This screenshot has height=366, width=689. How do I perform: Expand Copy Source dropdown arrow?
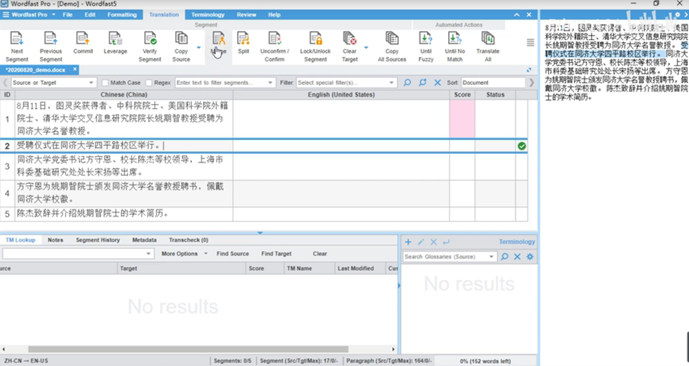click(x=199, y=47)
